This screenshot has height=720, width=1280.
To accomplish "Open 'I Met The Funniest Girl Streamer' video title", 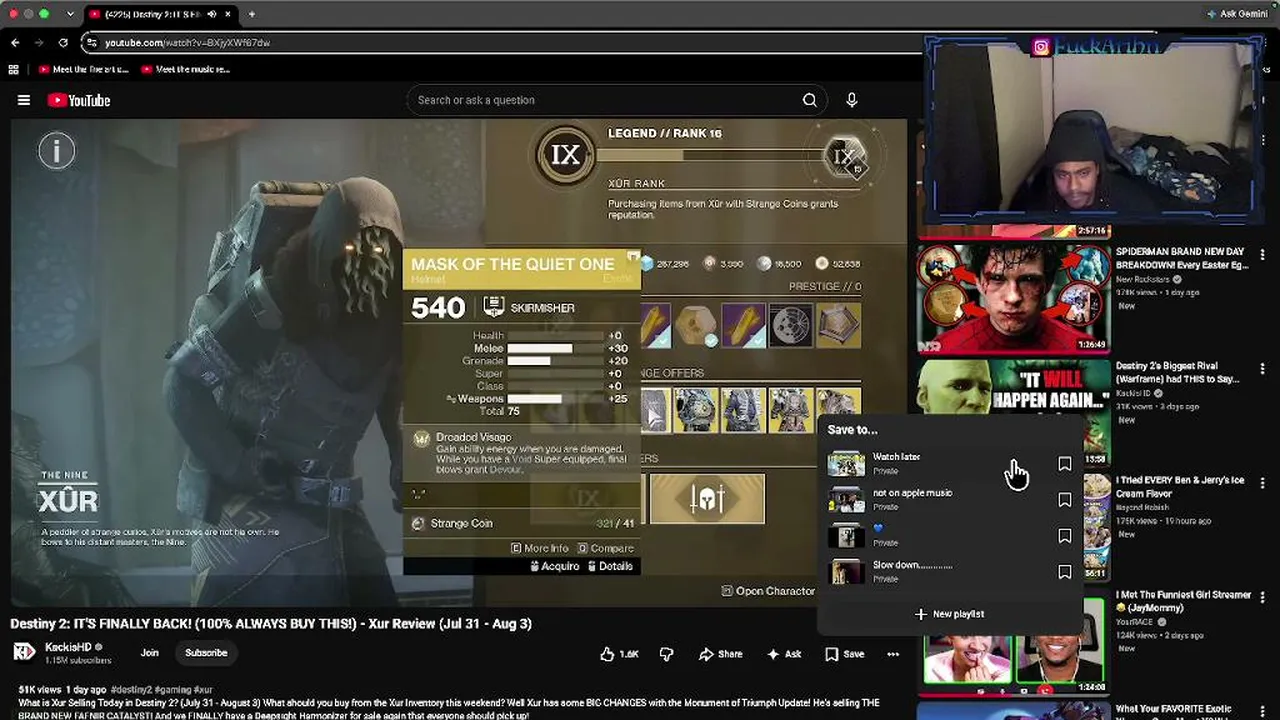I will 1184,600.
